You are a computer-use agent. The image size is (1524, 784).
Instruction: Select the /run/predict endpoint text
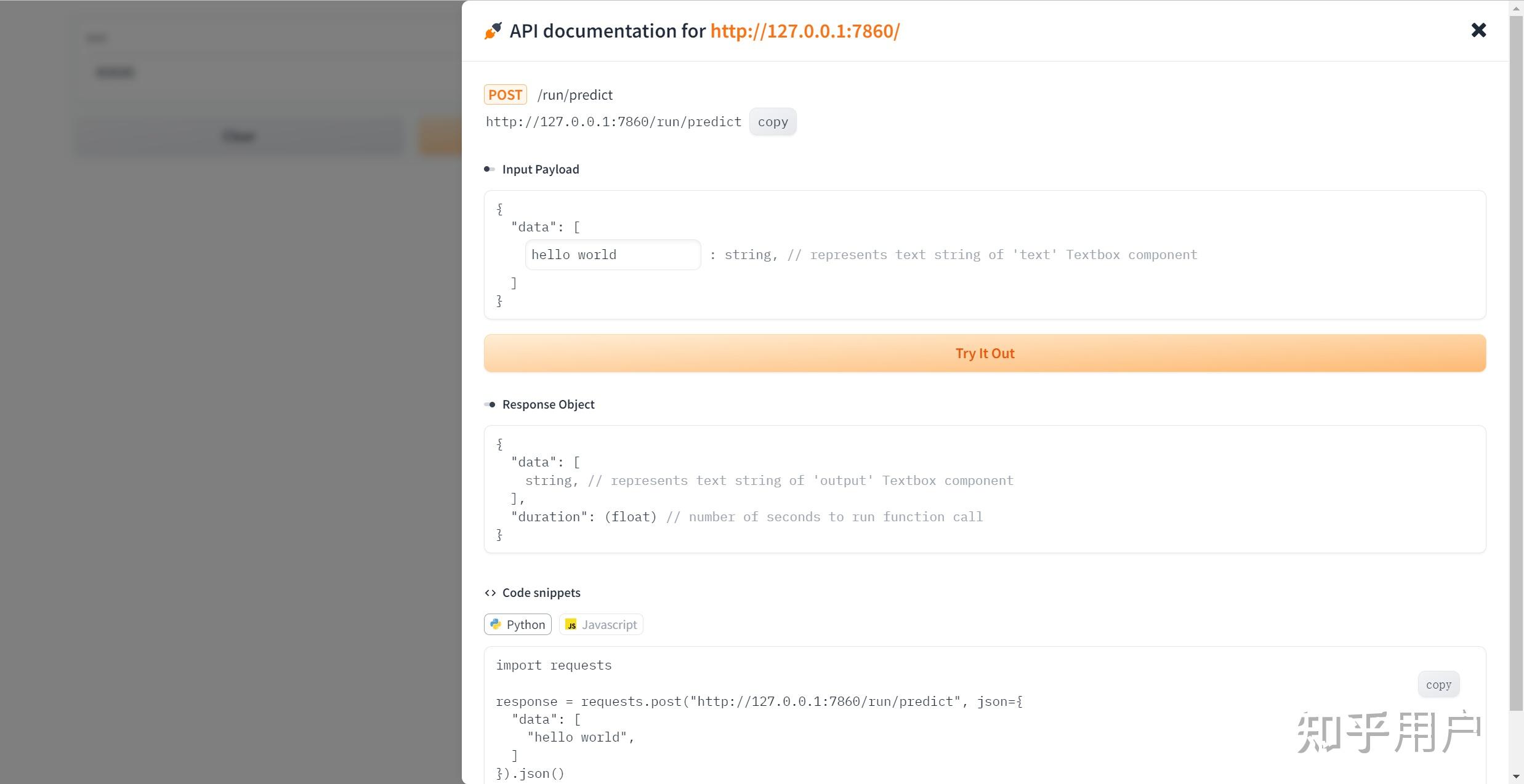click(x=575, y=94)
